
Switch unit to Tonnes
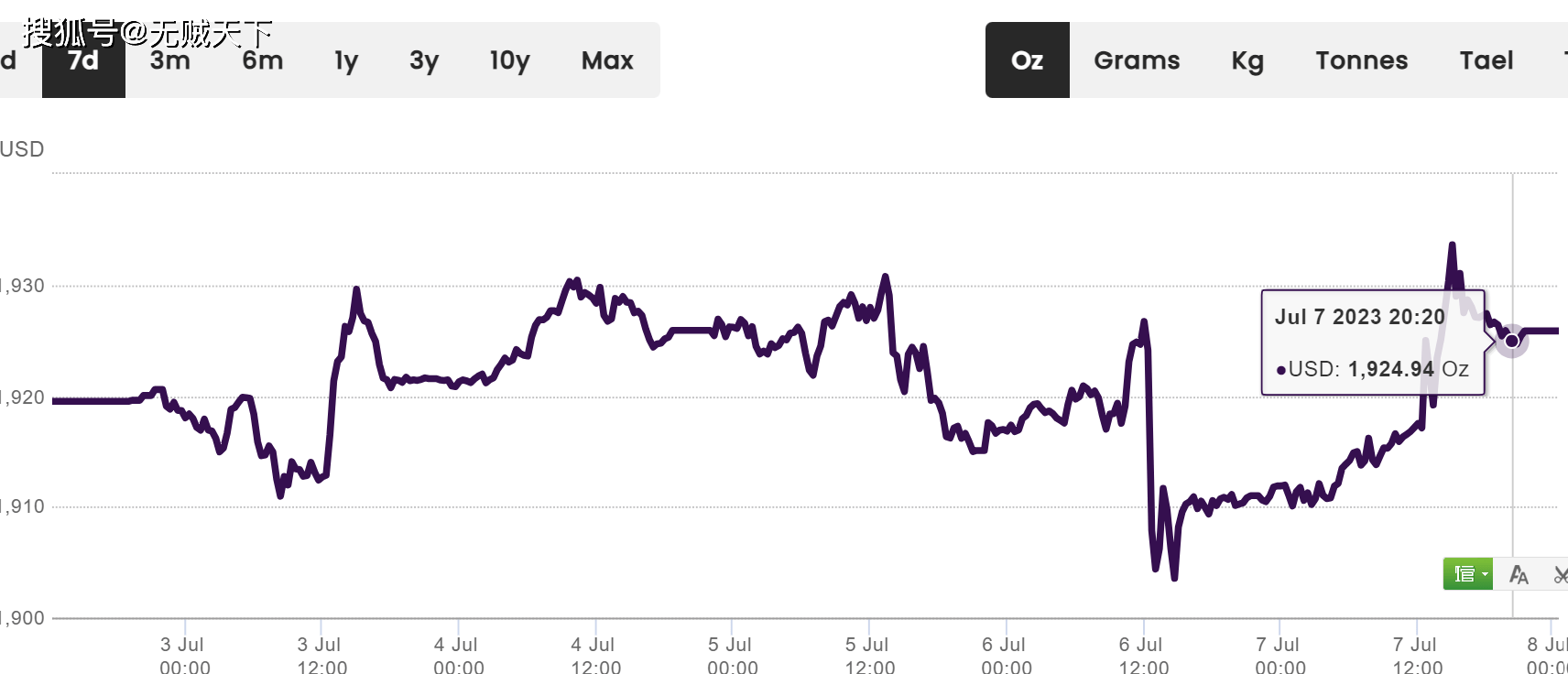(1362, 60)
